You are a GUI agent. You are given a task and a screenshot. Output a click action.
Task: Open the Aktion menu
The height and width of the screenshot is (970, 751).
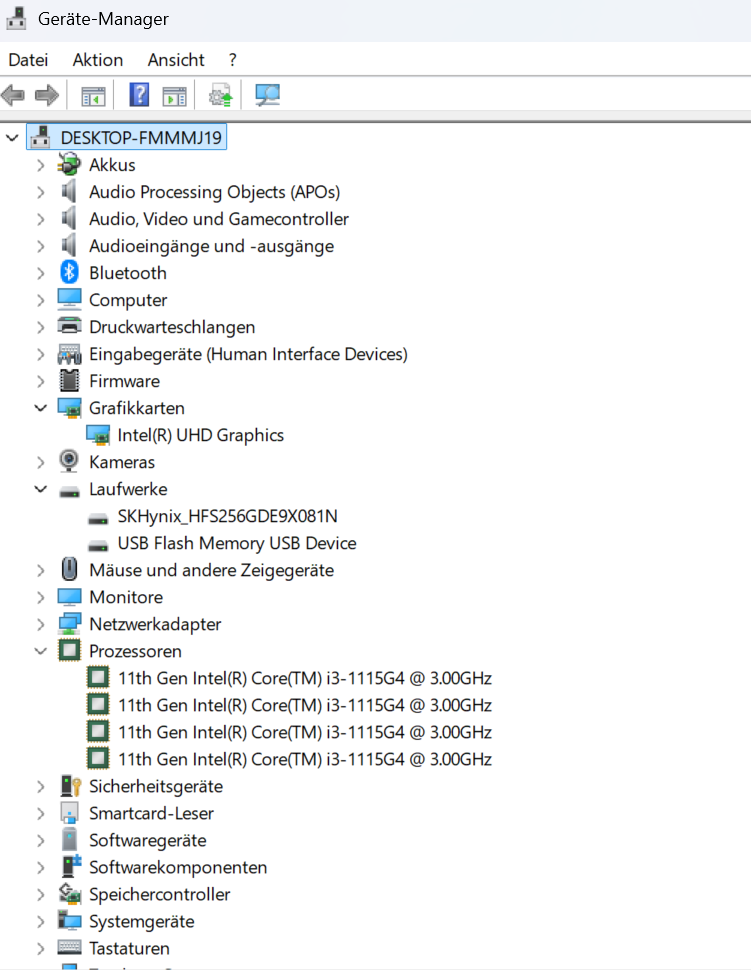pyautogui.click(x=98, y=60)
